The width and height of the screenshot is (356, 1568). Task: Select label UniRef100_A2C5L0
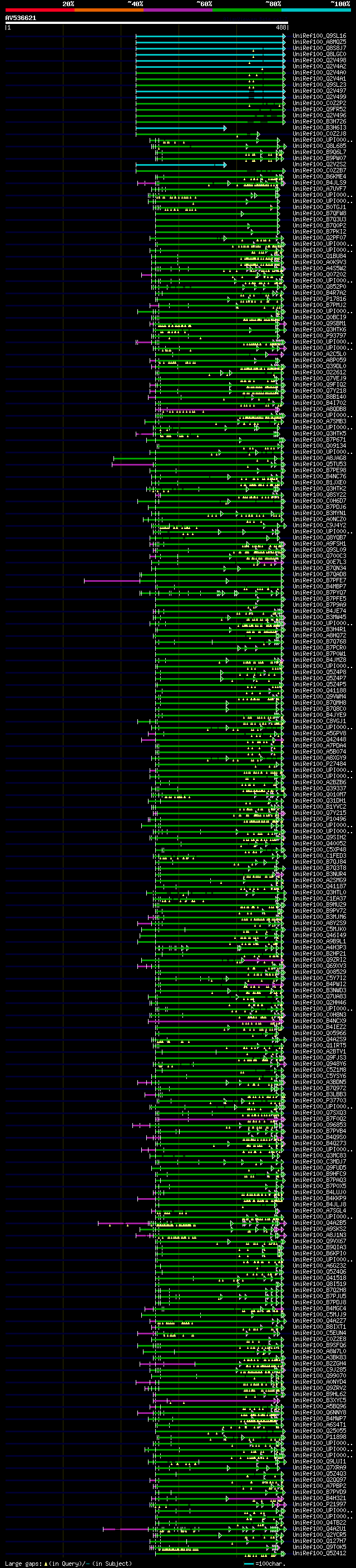click(x=319, y=354)
